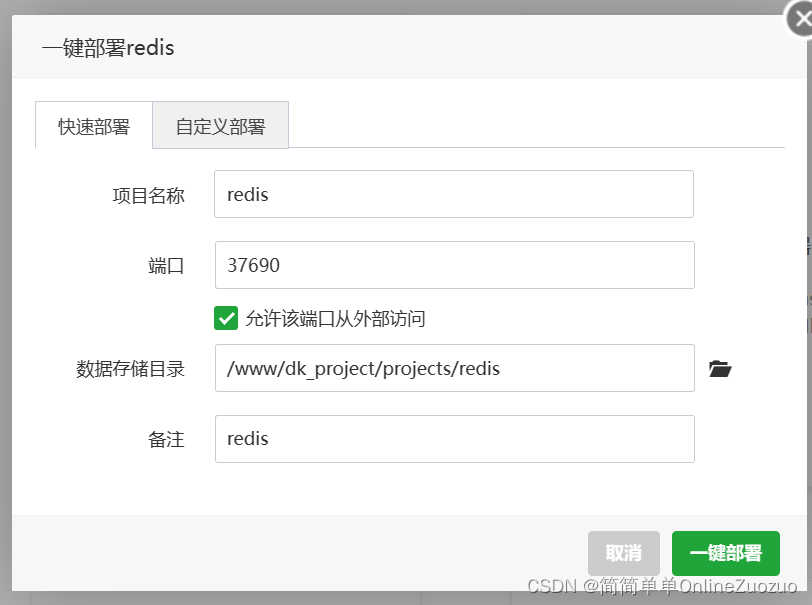Click the 一键部署redis dialog title

coord(108,48)
